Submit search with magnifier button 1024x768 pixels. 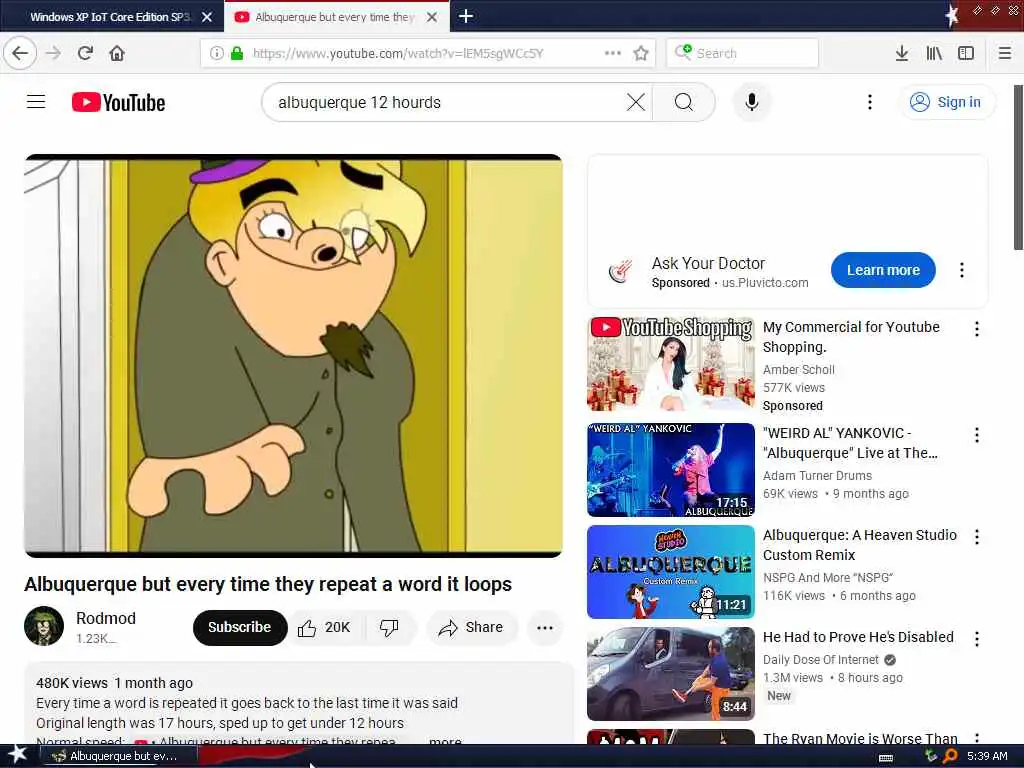pos(684,102)
